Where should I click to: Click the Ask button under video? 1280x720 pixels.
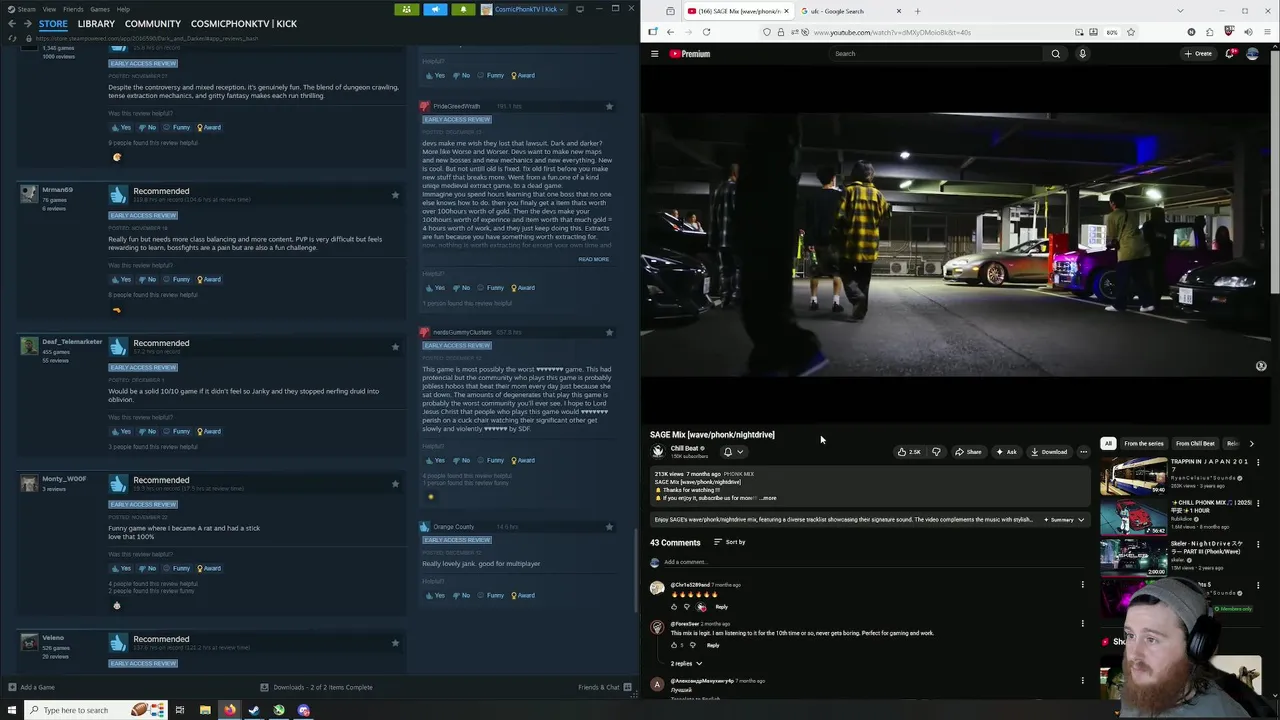point(1006,452)
